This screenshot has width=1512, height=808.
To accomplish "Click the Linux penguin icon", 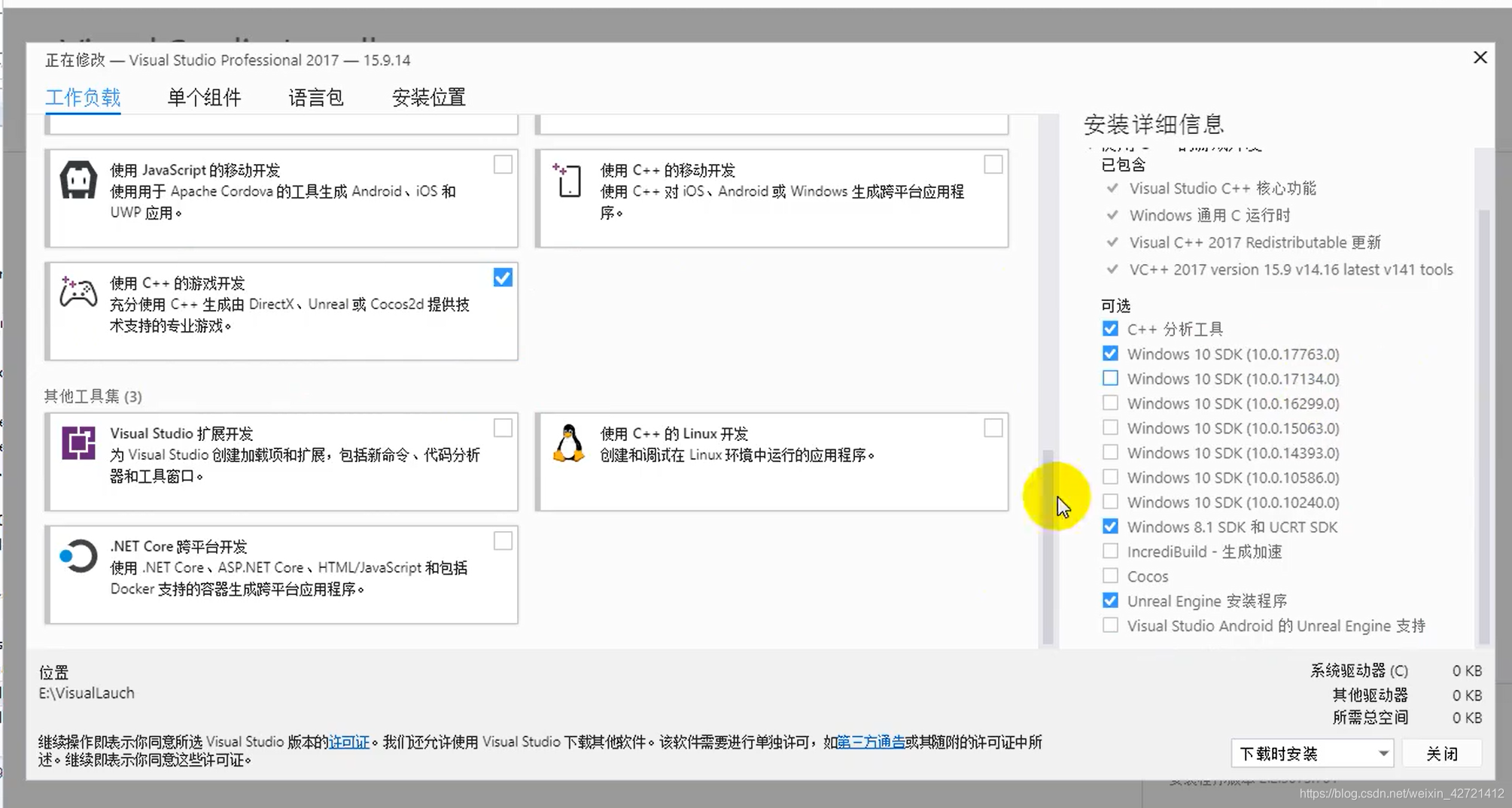I will tap(569, 443).
